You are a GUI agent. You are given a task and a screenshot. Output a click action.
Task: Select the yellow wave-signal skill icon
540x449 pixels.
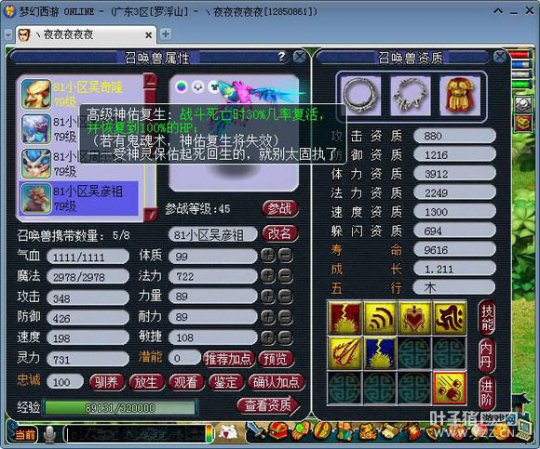380,318
